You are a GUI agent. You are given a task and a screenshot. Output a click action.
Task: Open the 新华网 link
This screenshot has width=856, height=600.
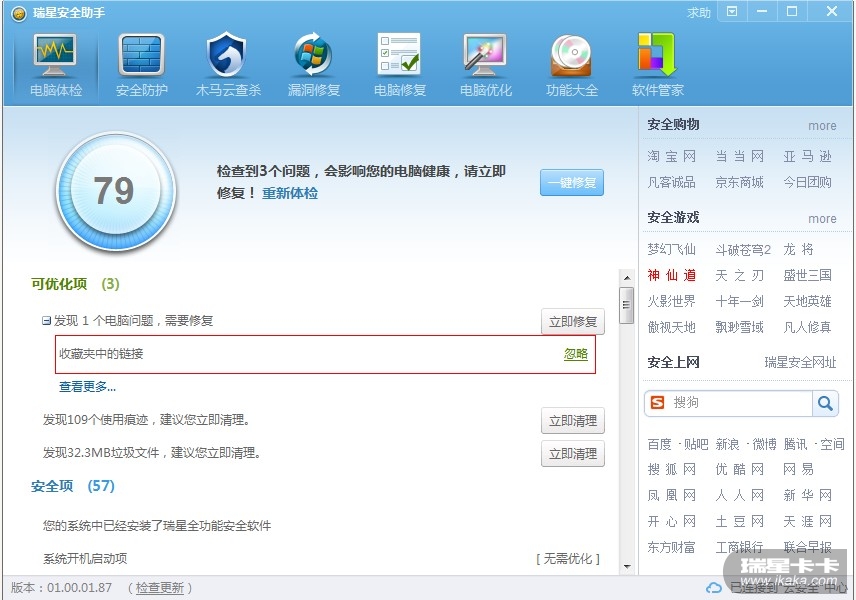click(807, 496)
